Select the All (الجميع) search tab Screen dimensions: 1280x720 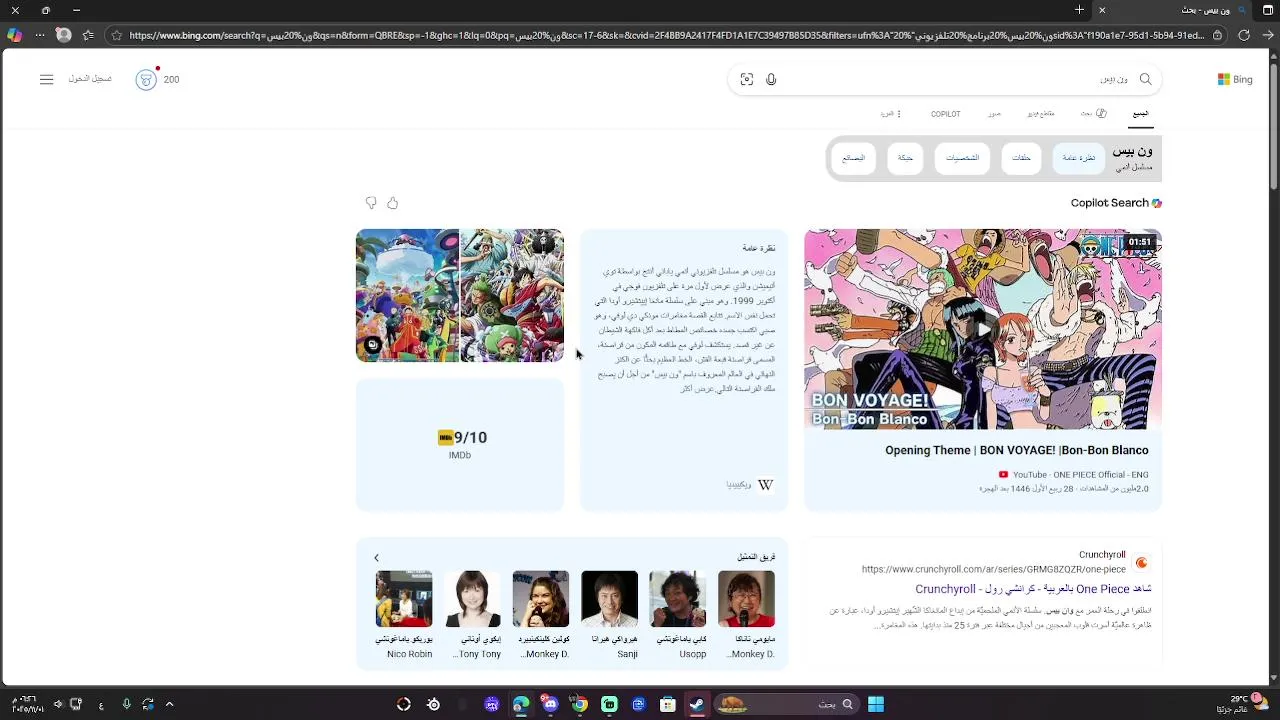pyautogui.click(x=1140, y=114)
